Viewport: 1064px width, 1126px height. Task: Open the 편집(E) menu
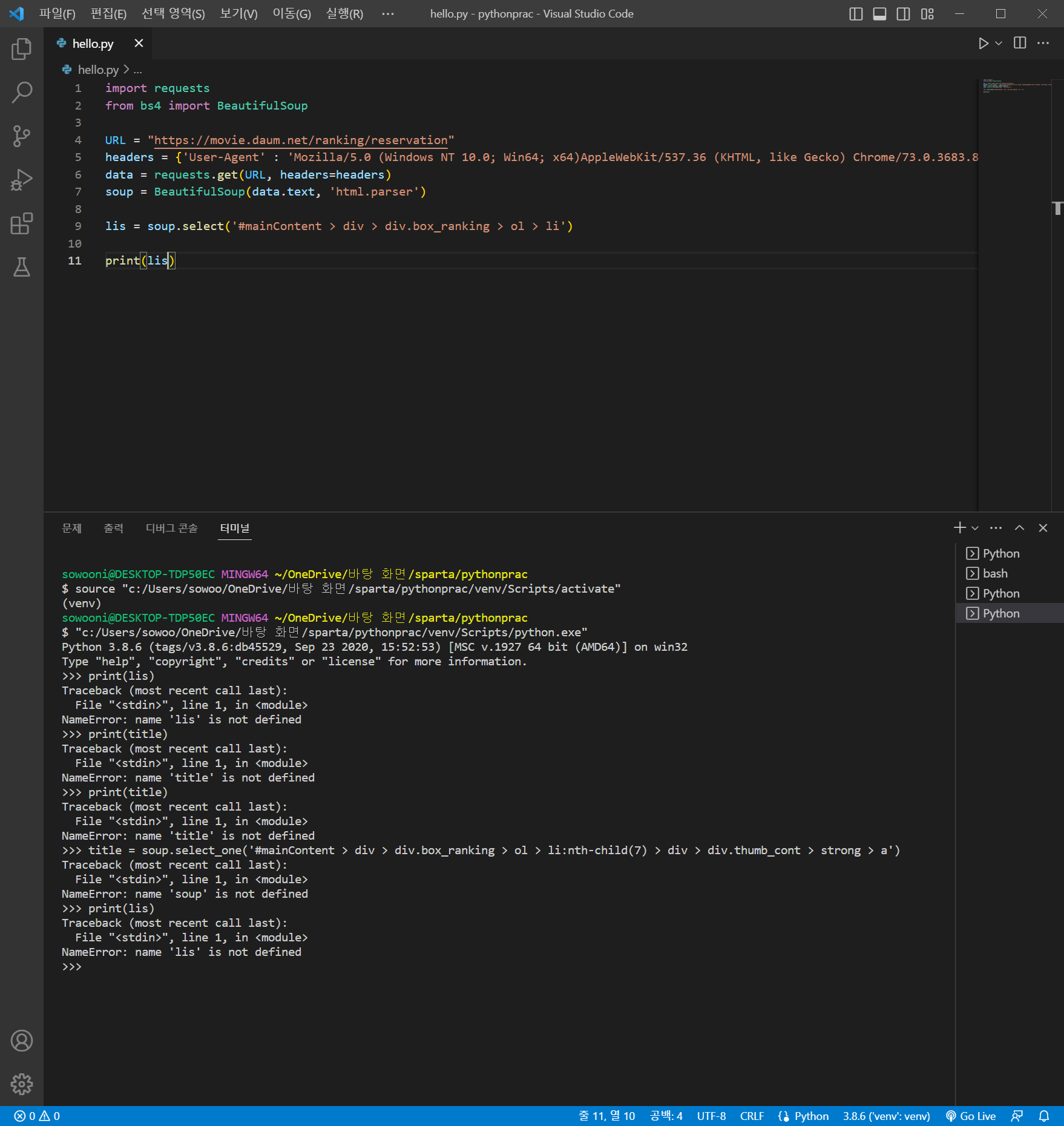point(108,13)
